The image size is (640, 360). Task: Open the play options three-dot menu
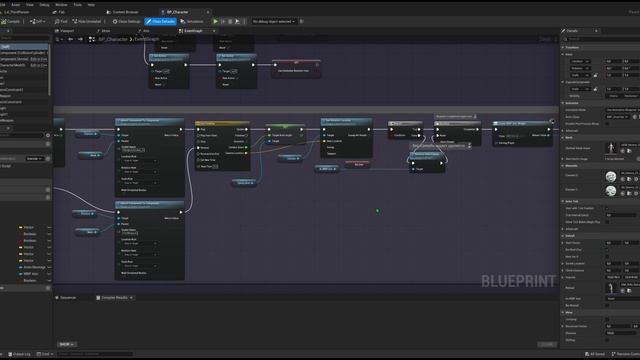pyautogui.click(x=244, y=21)
